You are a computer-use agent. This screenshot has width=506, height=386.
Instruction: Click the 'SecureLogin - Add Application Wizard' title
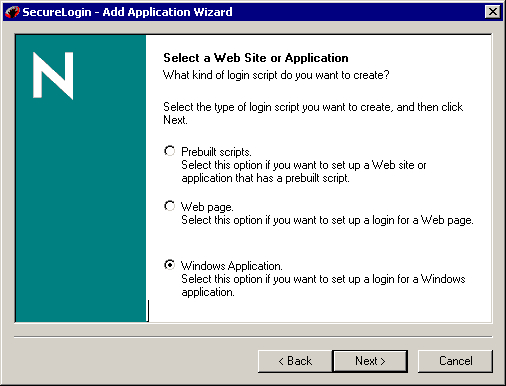click(x=127, y=12)
